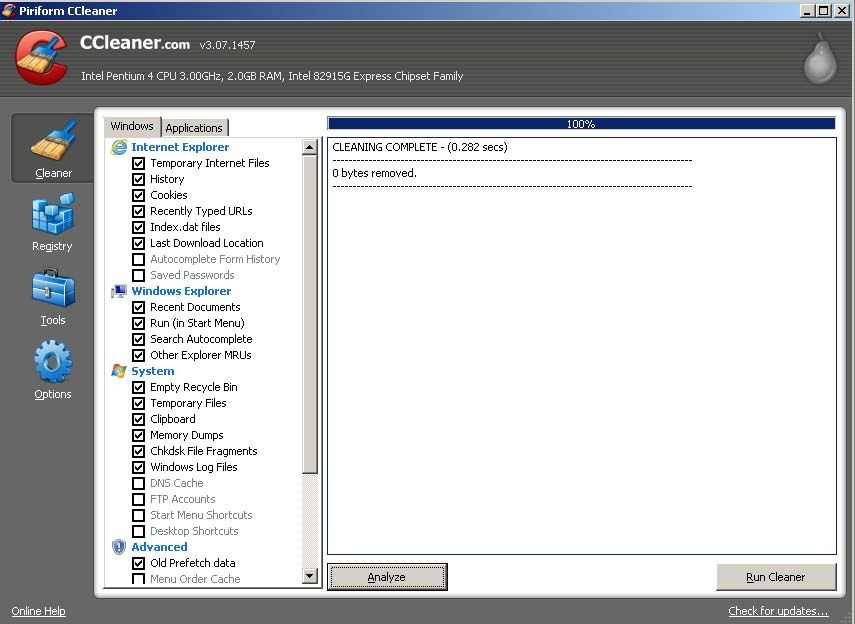
Task: Switch to the Applications tab
Action: point(194,128)
